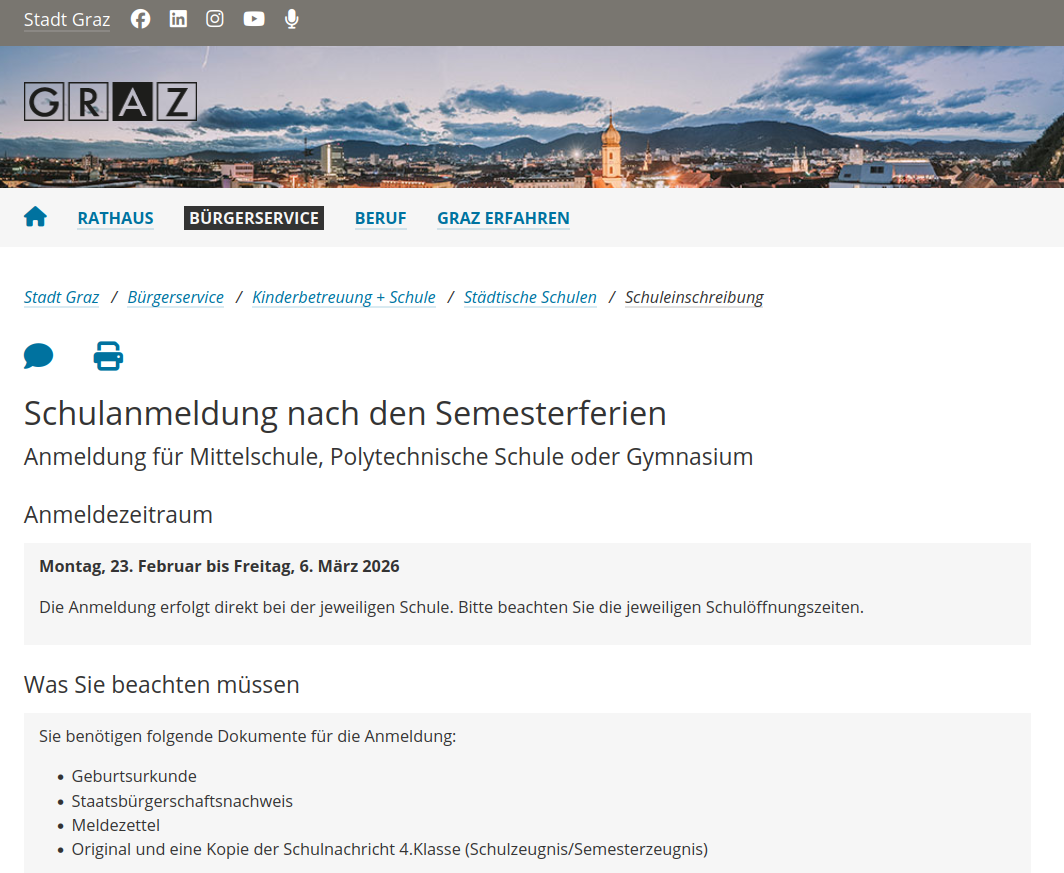Open the Kinderbetreuung + Schule breadcrumb link
The height and width of the screenshot is (873, 1064).
pyautogui.click(x=343, y=297)
